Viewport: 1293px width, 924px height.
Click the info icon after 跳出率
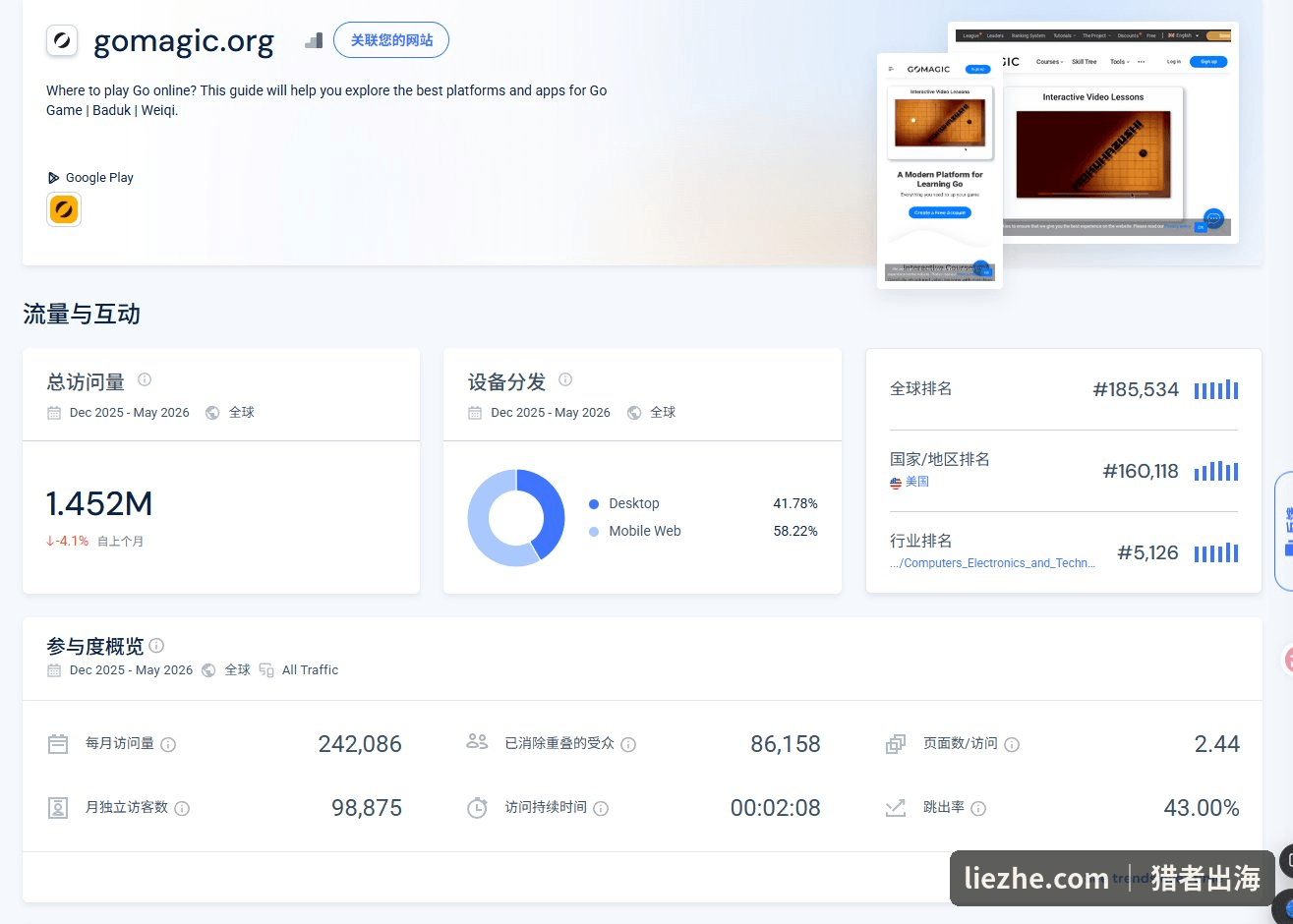pyautogui.click(x=978, y=809)
